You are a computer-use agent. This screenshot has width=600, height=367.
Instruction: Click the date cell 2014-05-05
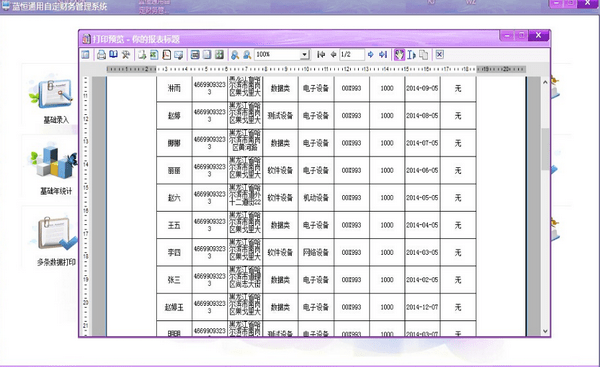click(422, 198)
